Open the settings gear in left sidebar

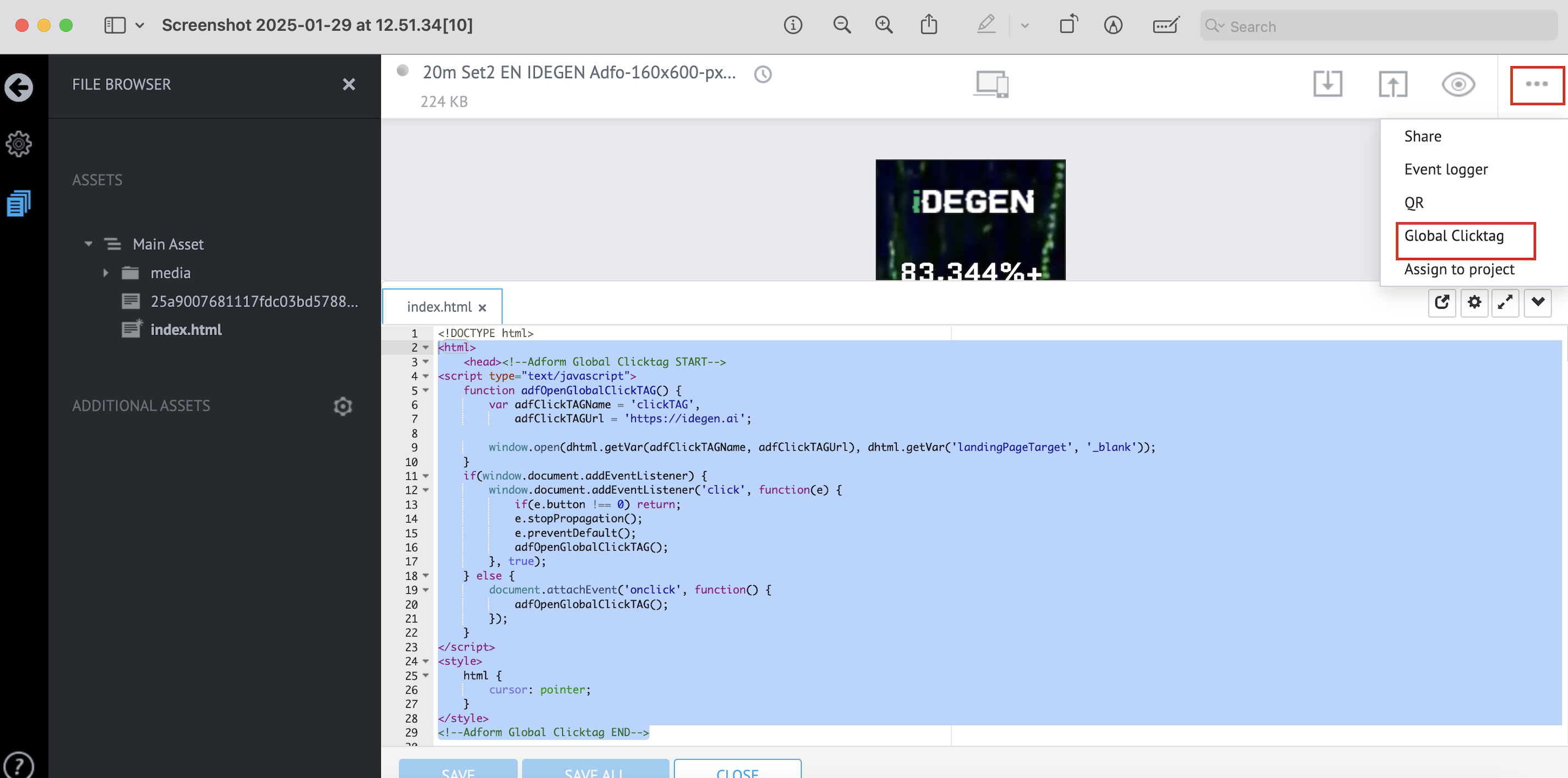(19, 144)
